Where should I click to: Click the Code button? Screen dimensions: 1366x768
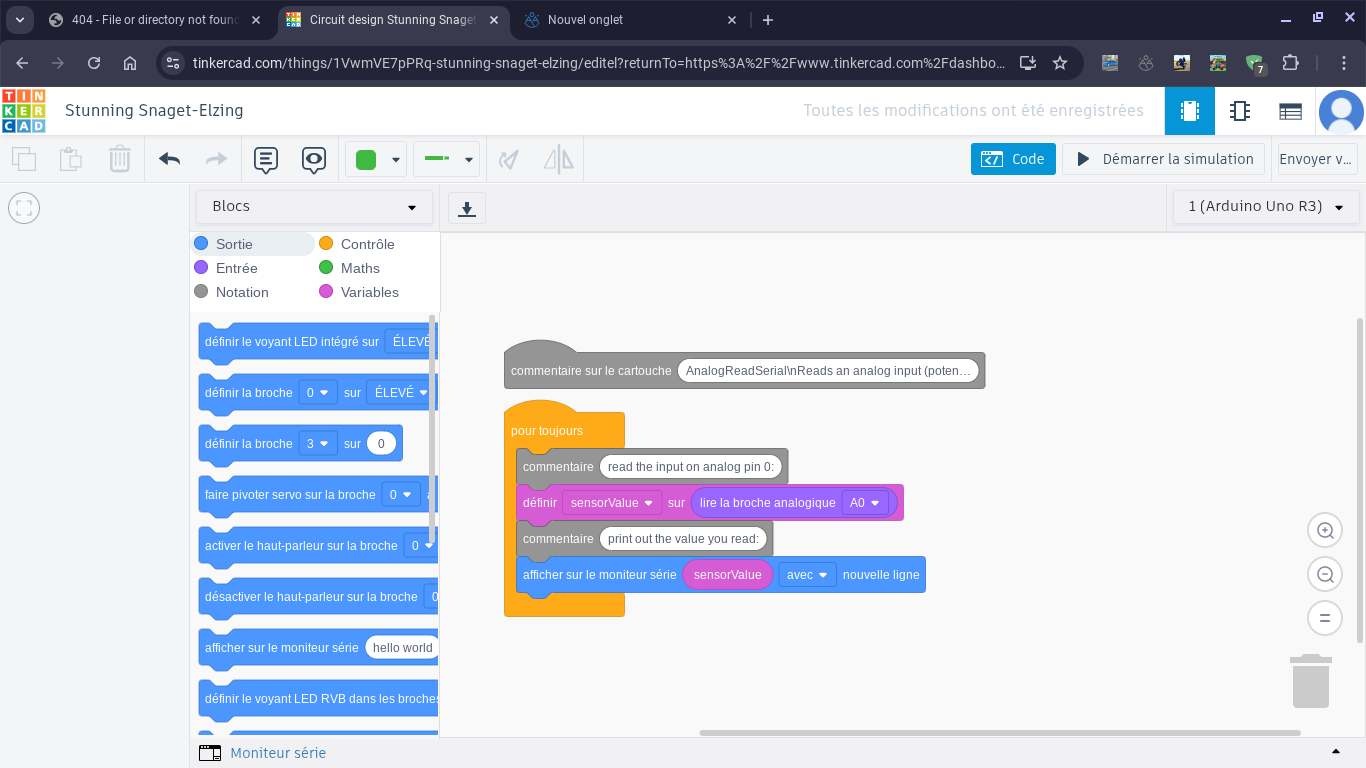(x=1013, y=159)
